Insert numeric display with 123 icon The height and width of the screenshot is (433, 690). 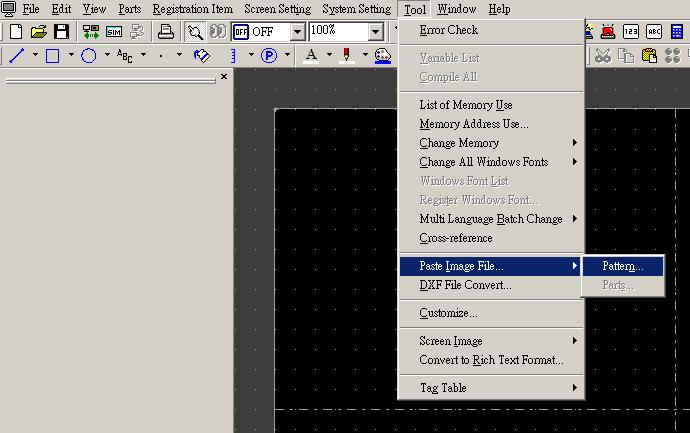click(631, 32)
